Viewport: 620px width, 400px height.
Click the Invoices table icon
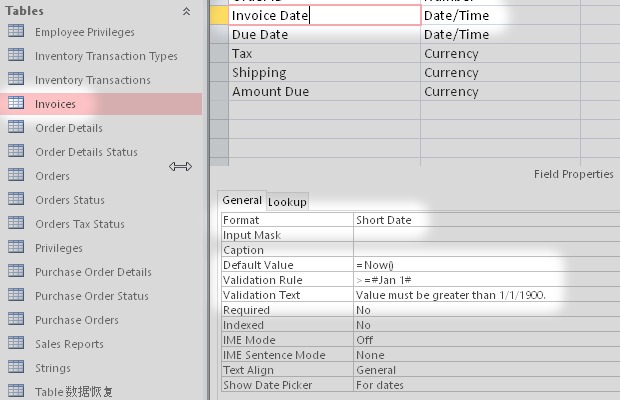[16, 104]
